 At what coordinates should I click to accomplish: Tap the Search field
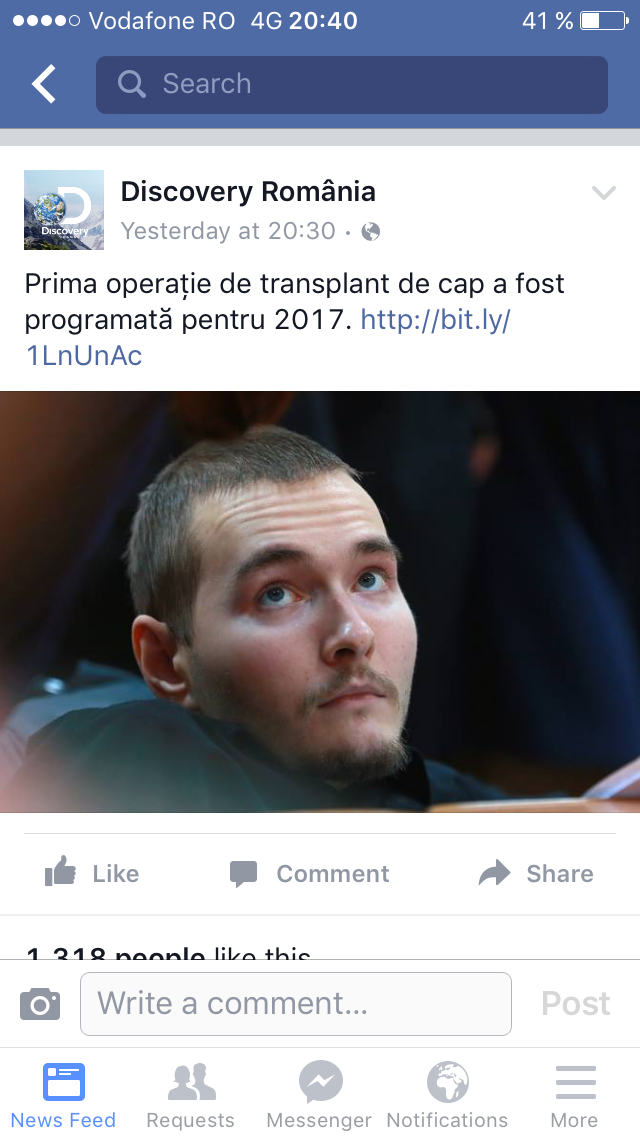(352, 85)
